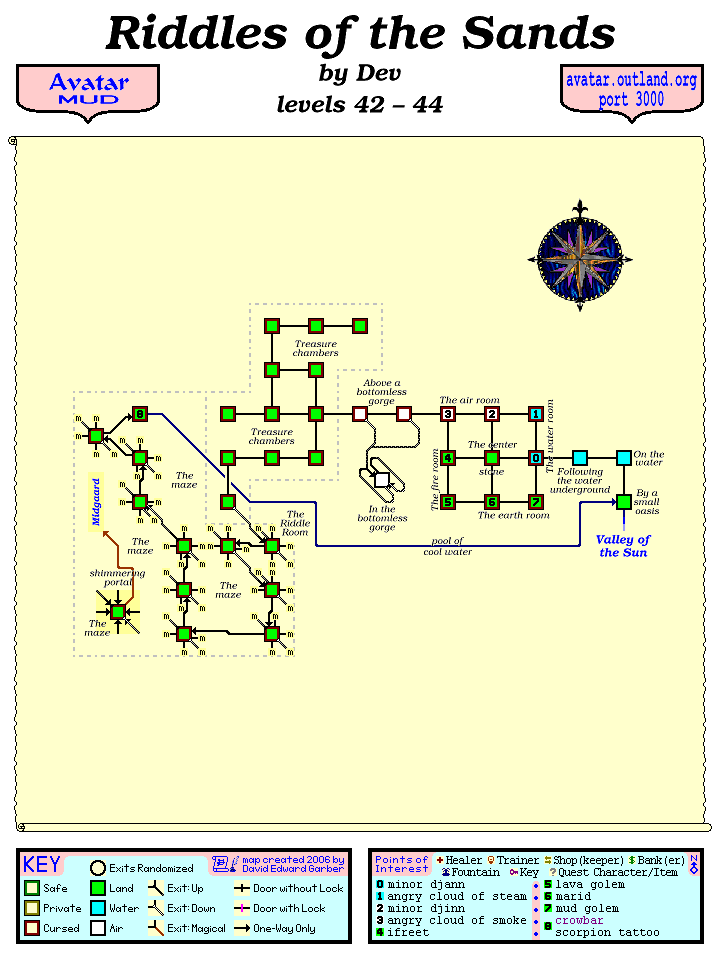The width and height of the screenshot is (720, 960).
Task: Click the white air room in the bottomless gorge
Action: coord(382,479)
